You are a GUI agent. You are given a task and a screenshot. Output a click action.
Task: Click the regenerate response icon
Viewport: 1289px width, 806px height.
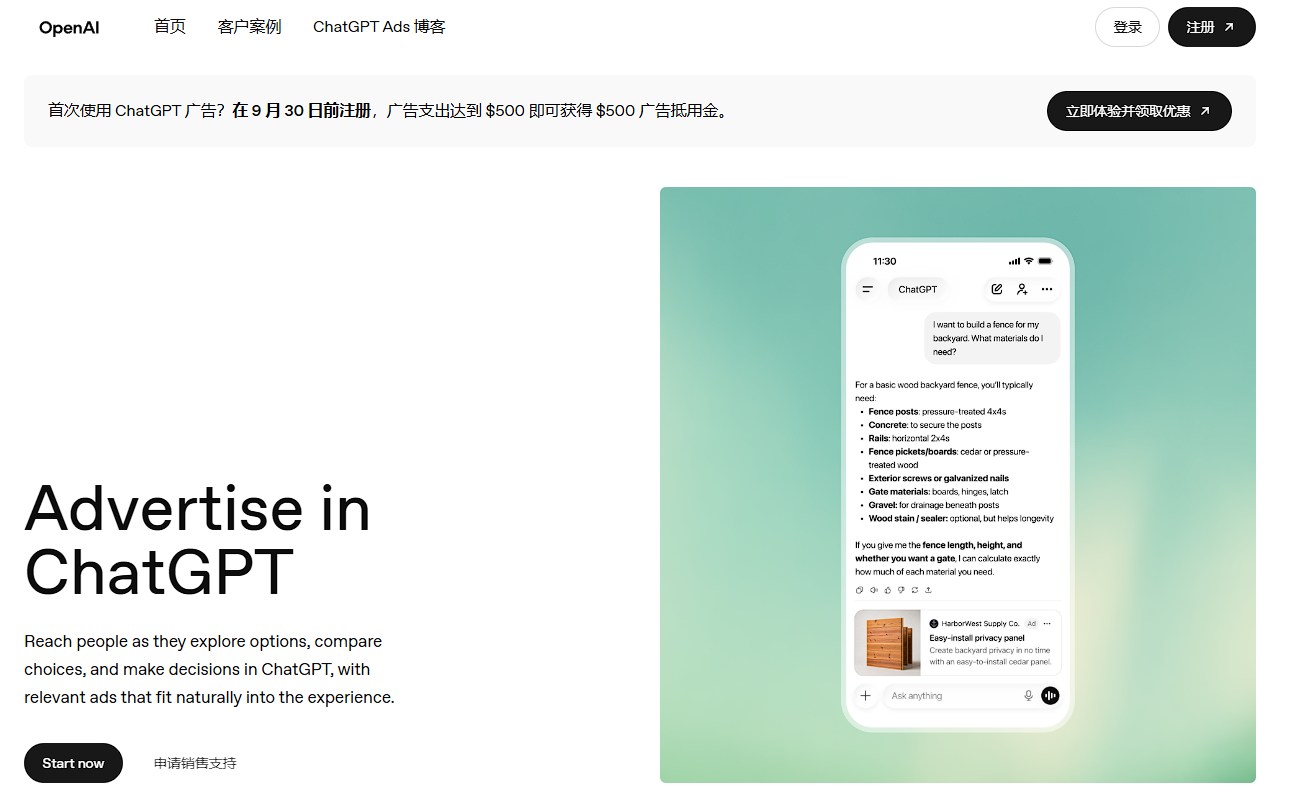[915, 590]
